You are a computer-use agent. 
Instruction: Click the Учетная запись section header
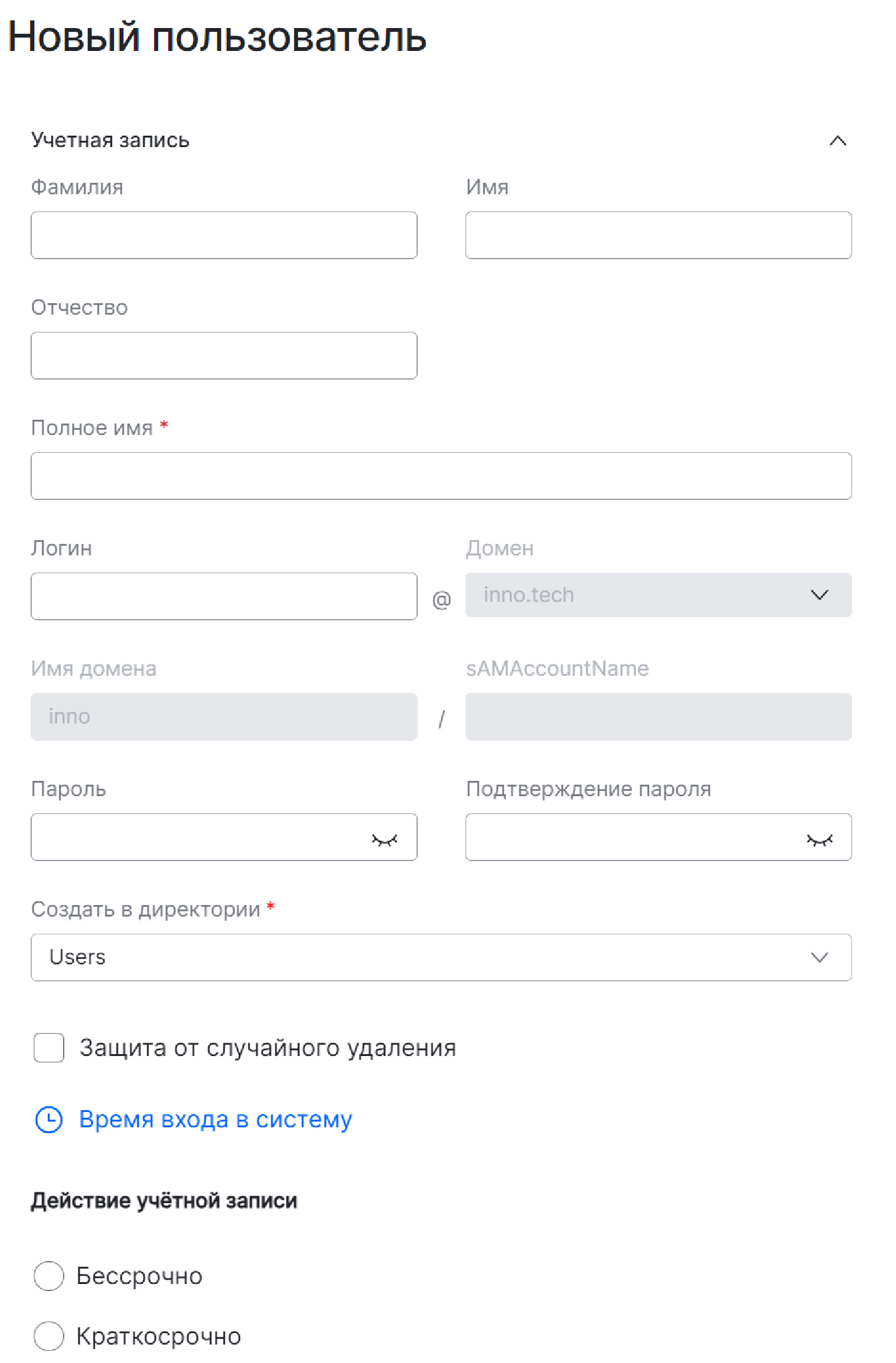[110, 140]
